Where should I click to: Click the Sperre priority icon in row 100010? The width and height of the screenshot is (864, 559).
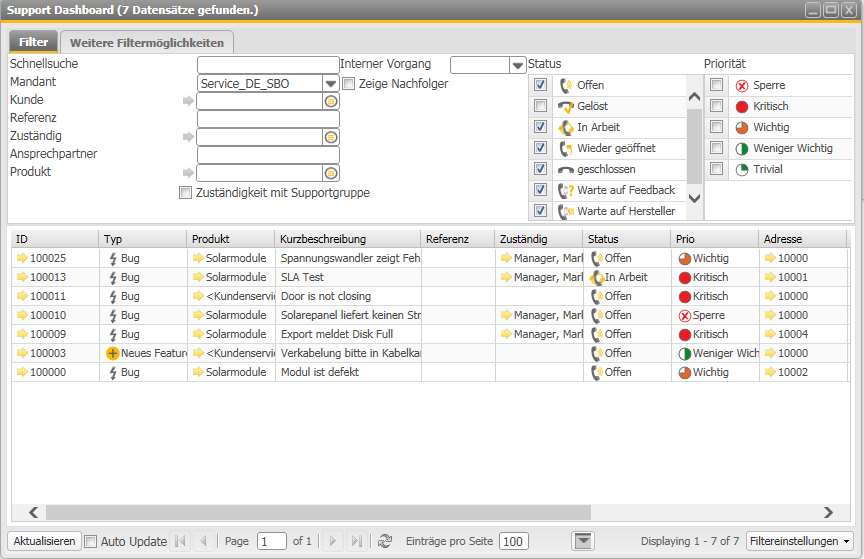pyautogui.click(x=684, y=315)
